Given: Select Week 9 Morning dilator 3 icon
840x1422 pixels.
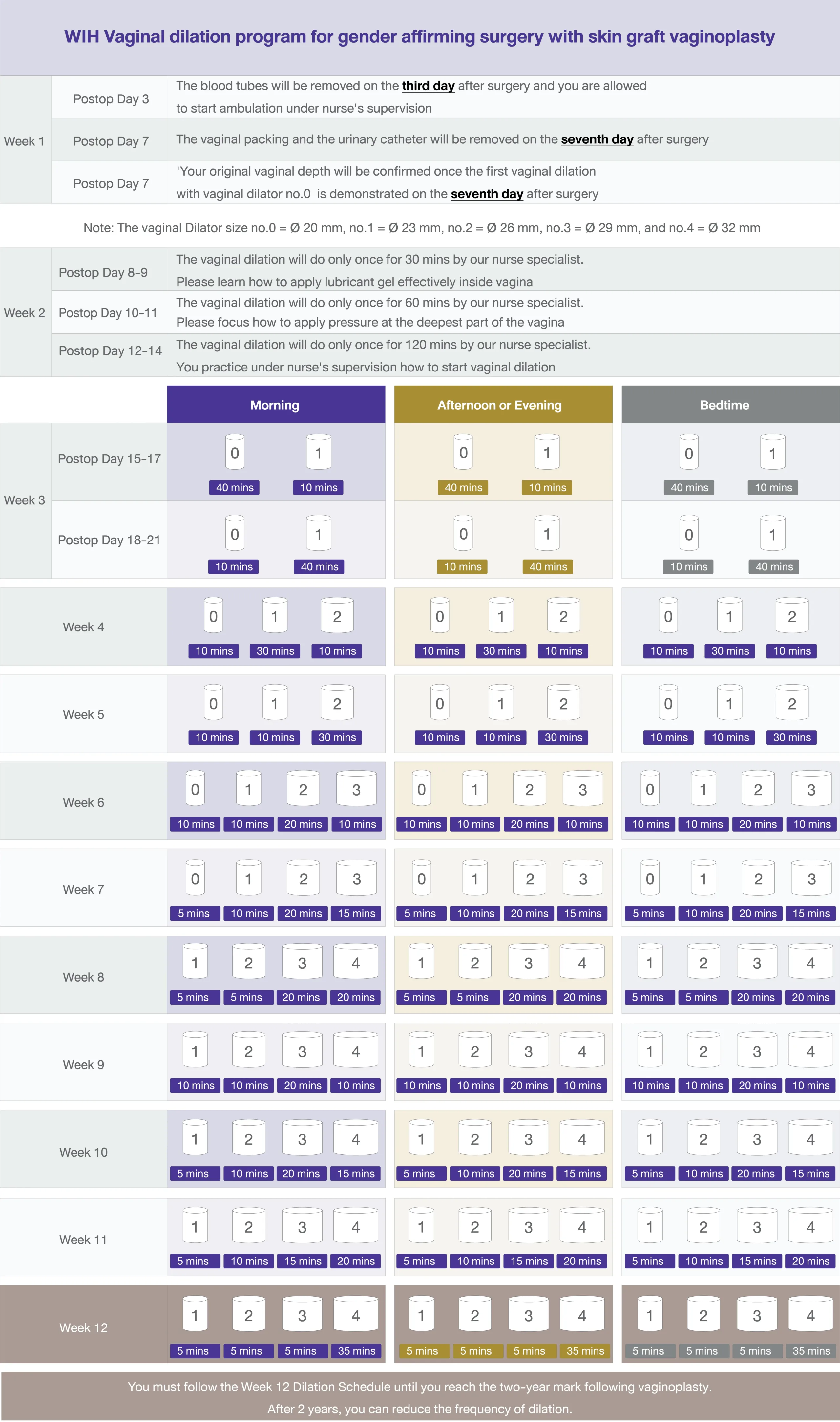Looking at the screenshot, I should point(302,1050).
